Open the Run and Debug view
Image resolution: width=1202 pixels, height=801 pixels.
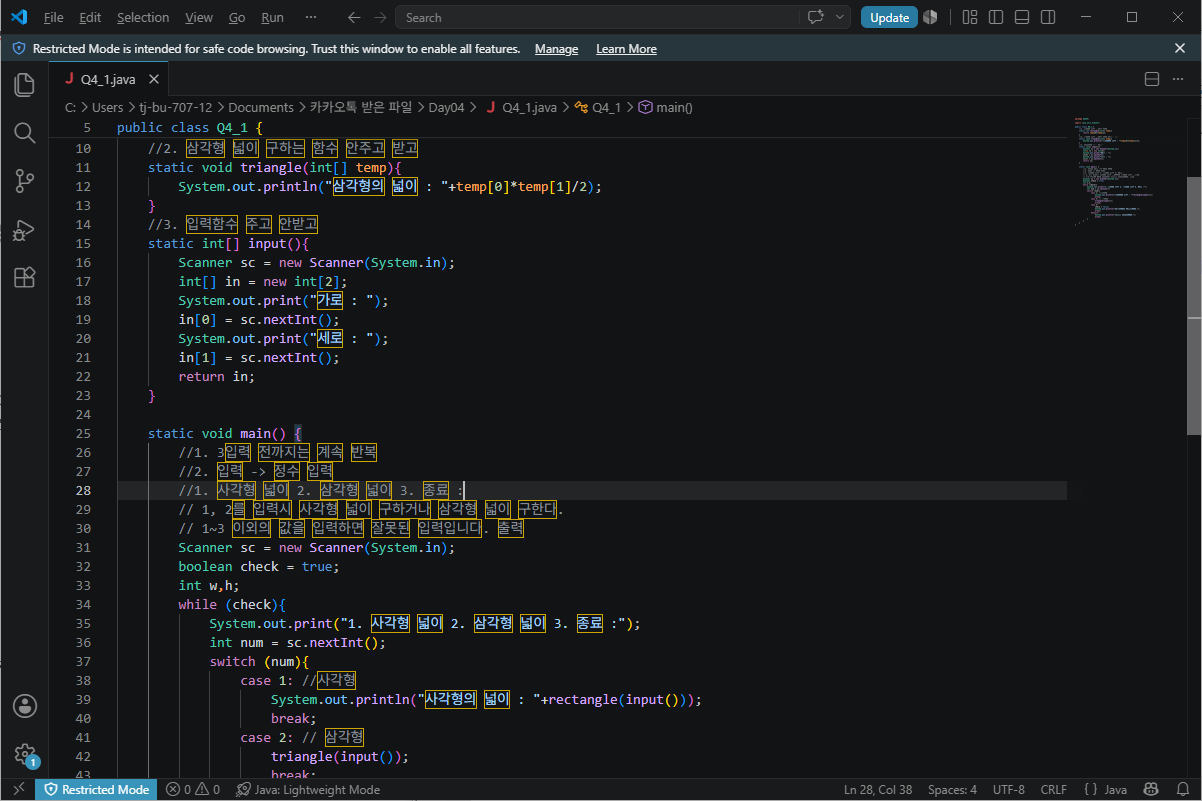pos(24,229)
